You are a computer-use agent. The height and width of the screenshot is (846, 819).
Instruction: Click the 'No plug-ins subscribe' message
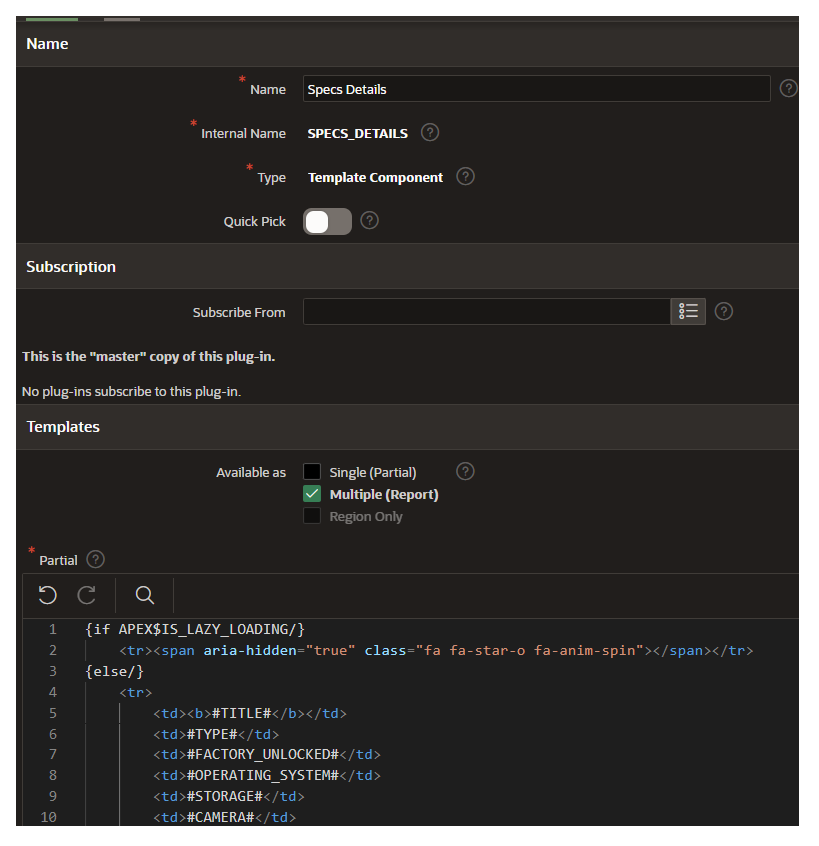click(131, 392)
